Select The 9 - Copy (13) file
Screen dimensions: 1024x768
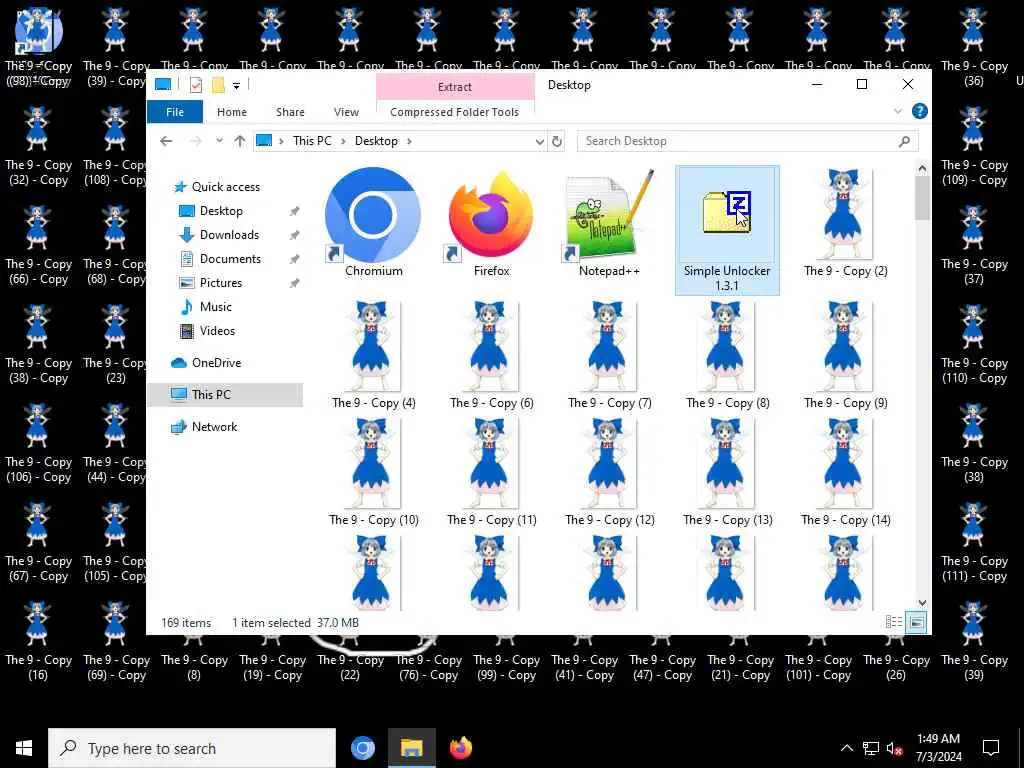[x=728, y=473]
